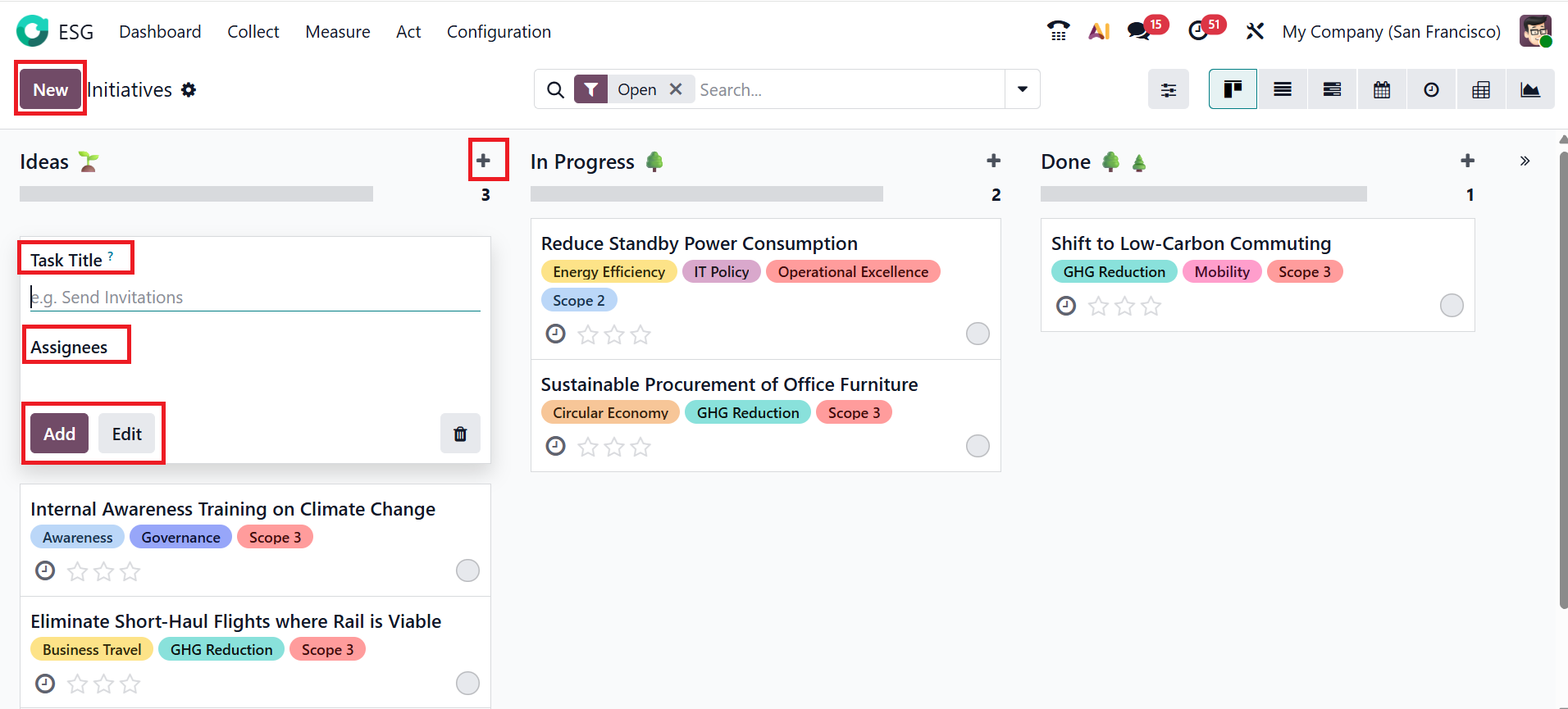This screenshot has width=1568, height=709.
Task: Open the AI assistant icon
Action: (1099, 31)
